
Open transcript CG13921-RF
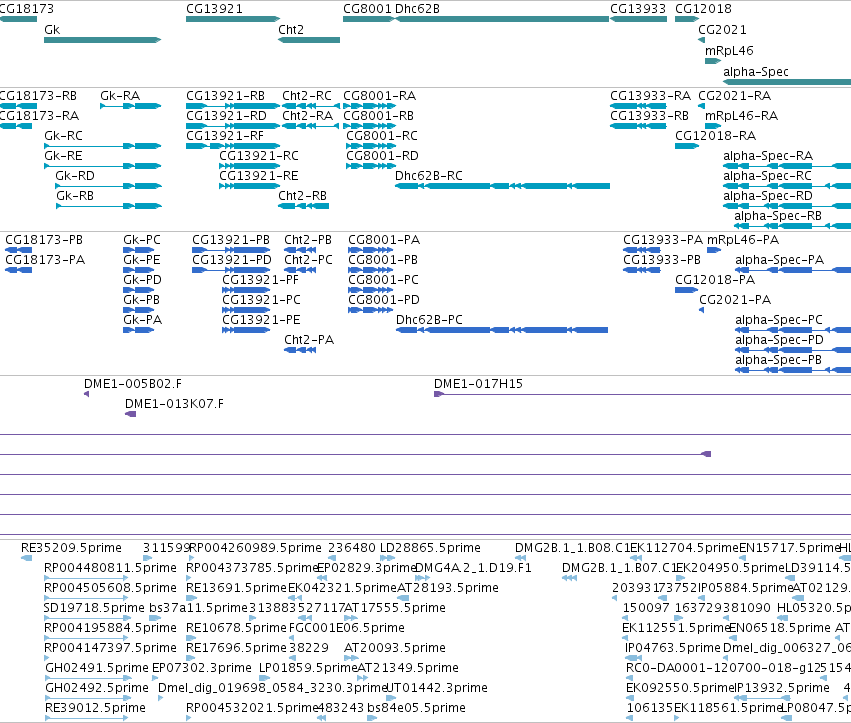pos(225,136)
